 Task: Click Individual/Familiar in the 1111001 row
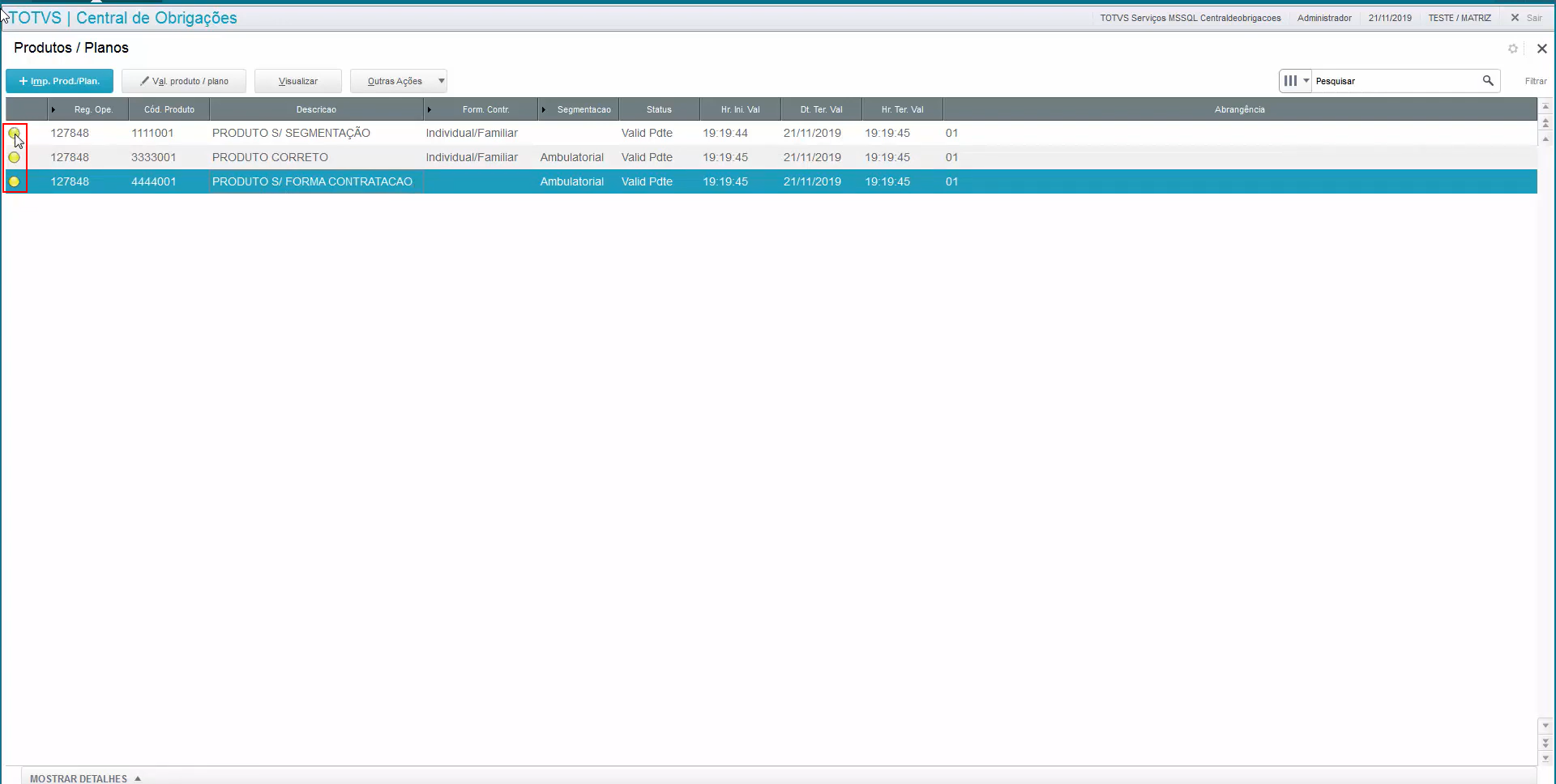(472, 133)
